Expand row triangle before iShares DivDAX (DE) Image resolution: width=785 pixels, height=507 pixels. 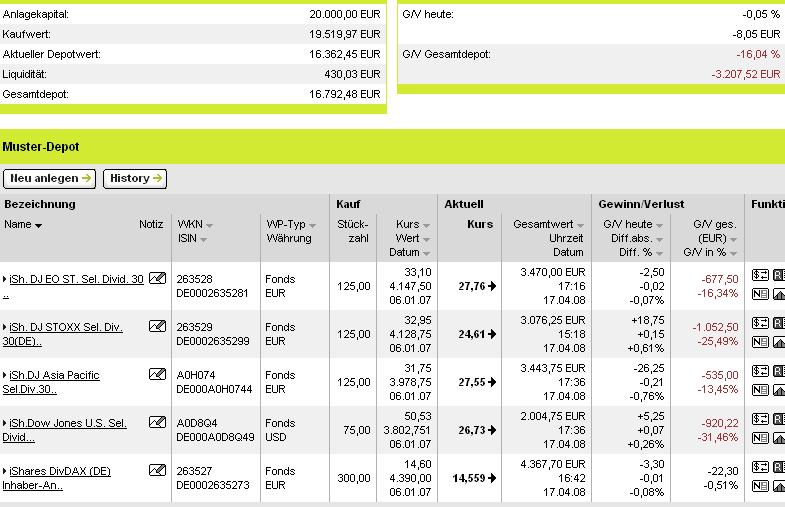click(x=5, y=471)
